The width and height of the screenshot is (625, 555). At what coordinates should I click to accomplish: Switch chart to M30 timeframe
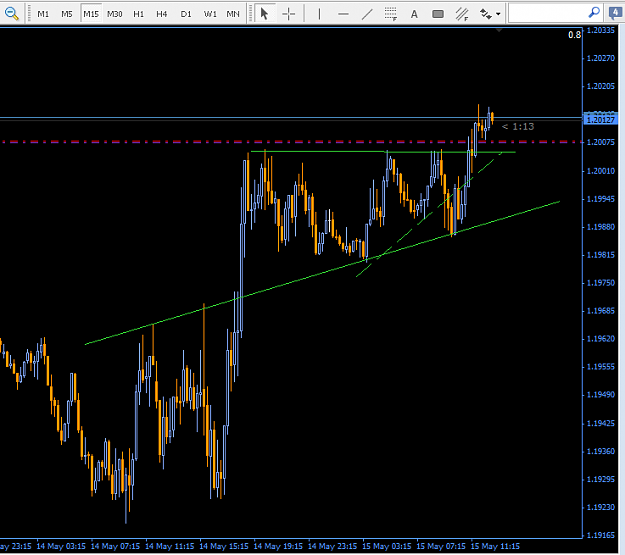(x=115, y=14)
